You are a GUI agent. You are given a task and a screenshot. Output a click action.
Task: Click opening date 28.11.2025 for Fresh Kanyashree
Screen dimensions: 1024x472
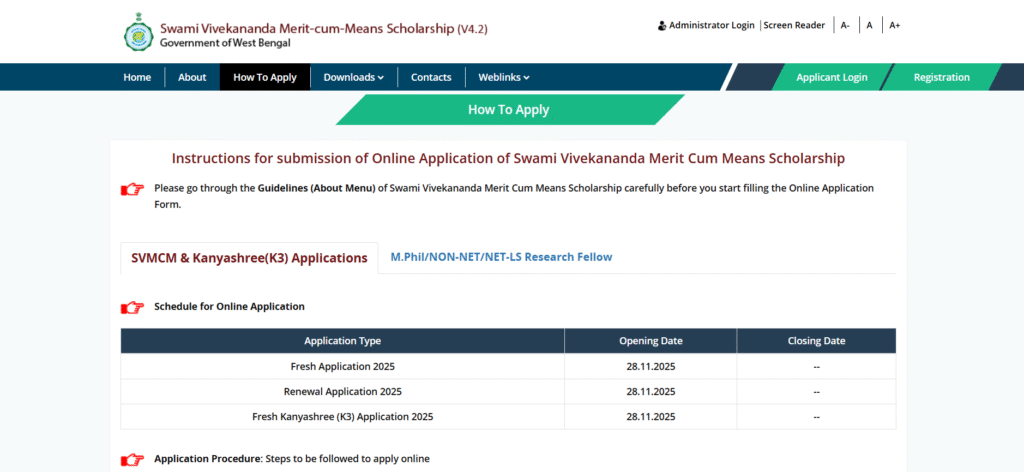tap(650, 417)
